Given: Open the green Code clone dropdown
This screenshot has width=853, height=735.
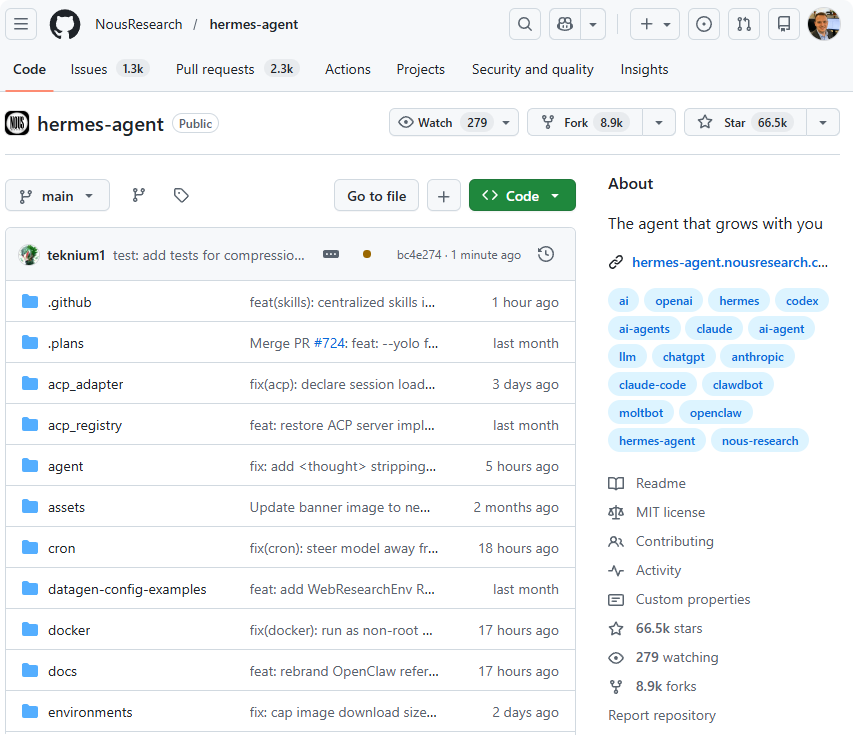Looking at the screenshot, I should click(x=522, y=195).
